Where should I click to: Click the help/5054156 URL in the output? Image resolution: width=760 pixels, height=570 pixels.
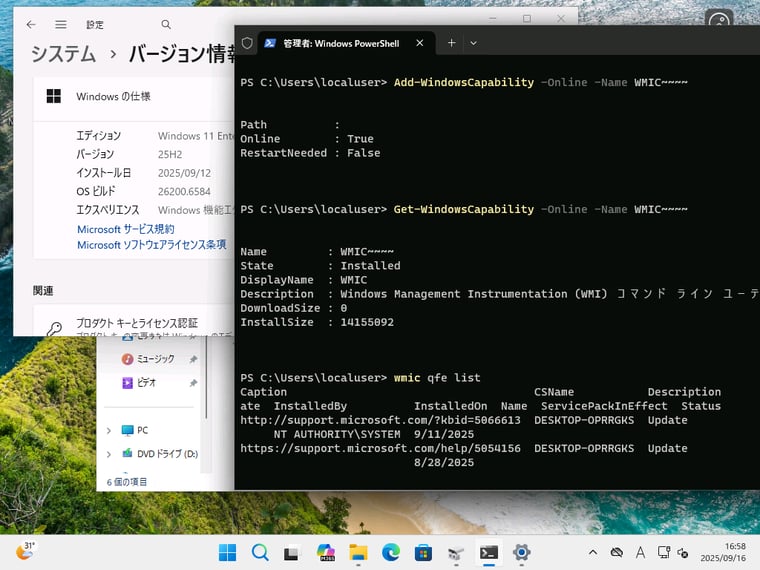click(x=380, y=448)
